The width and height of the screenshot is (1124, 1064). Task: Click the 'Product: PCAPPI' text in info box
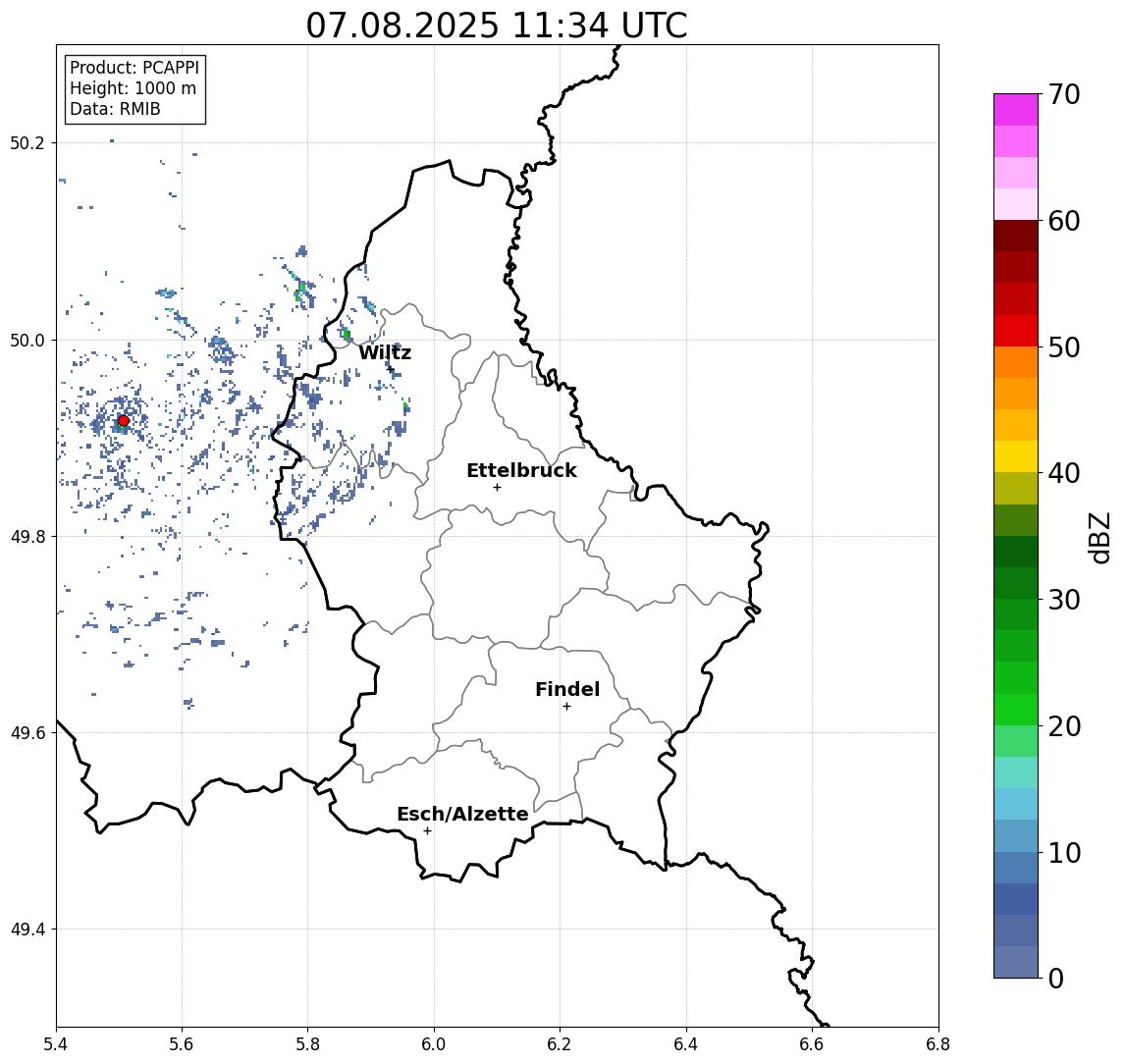point(134,68)
